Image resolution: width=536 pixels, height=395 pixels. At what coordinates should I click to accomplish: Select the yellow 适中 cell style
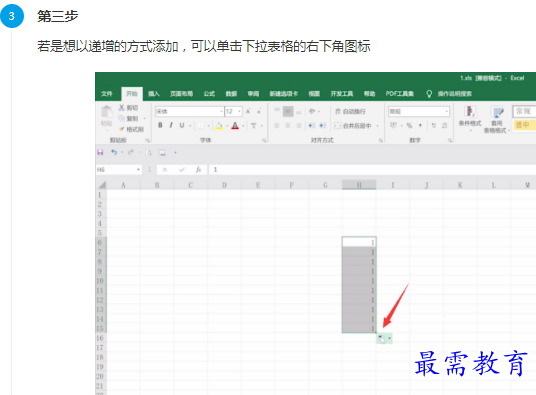point(524,125)
